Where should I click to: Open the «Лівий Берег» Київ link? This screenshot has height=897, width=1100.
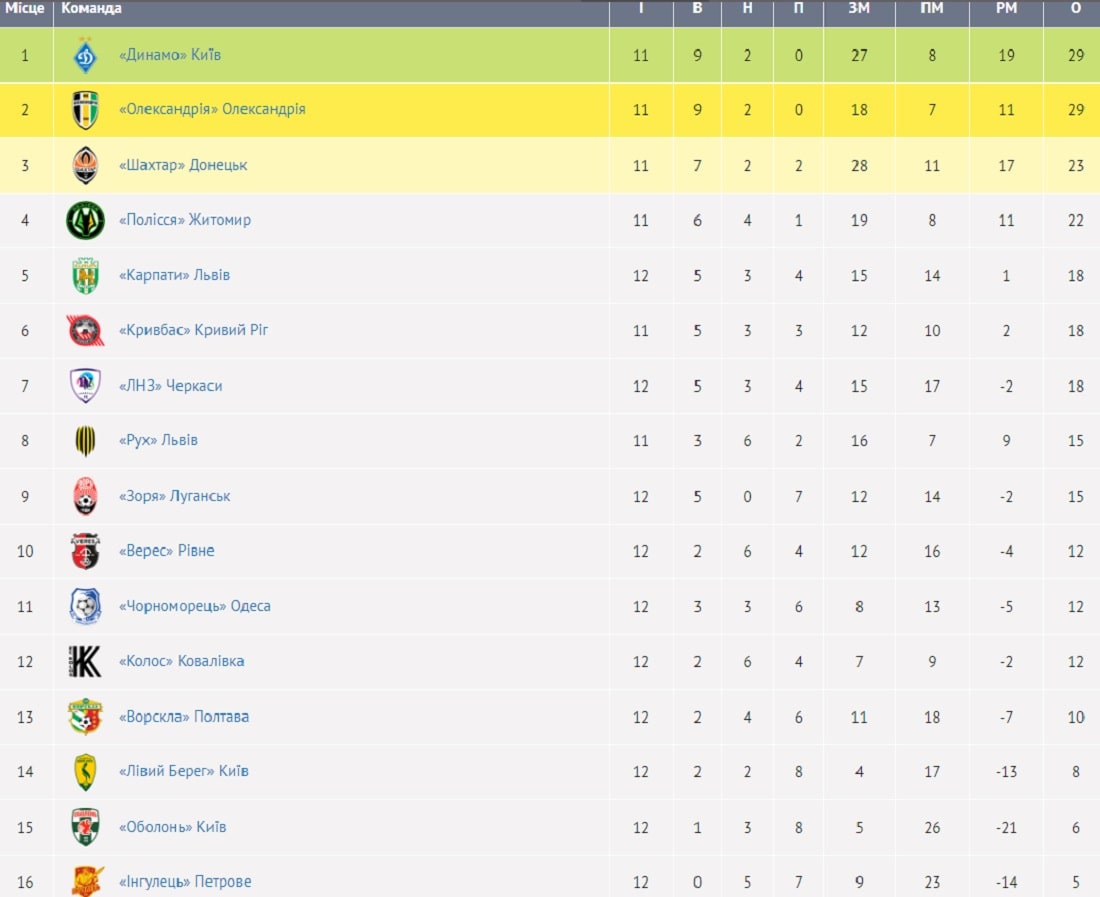tap(184, 771)
